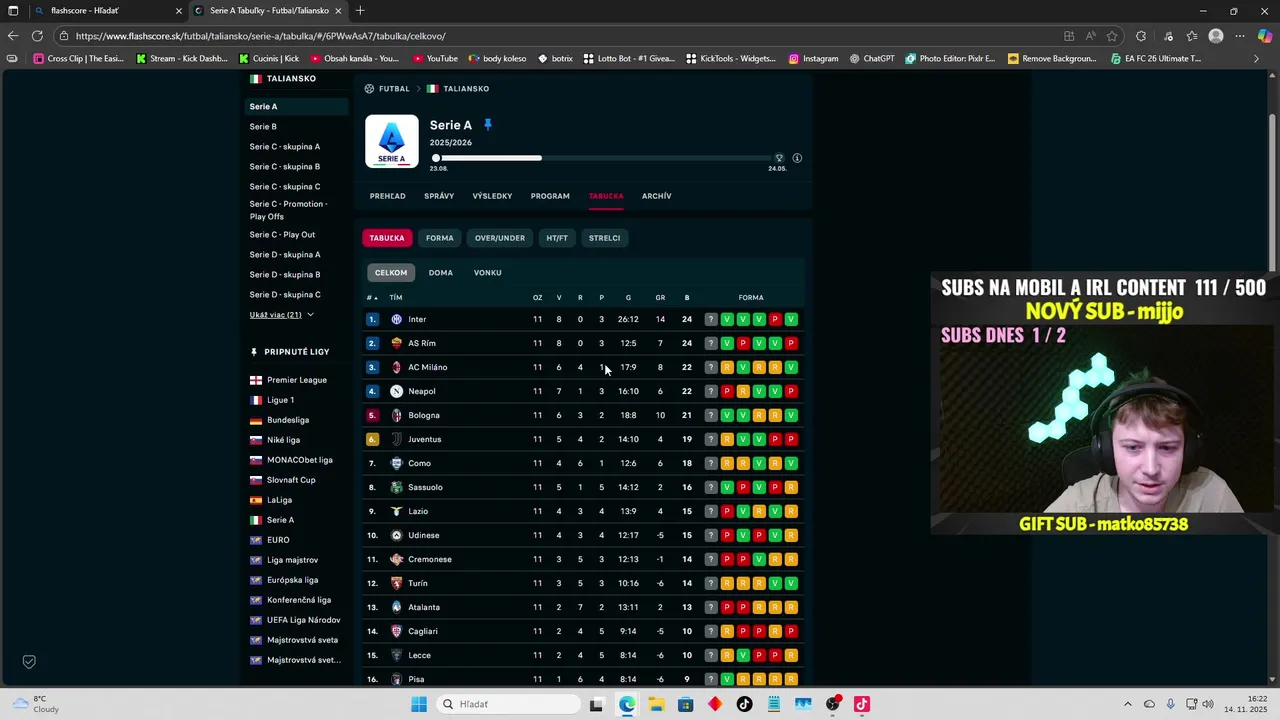Select the FORMA table view
Image resolution: width=1280 pixels, height=720 pixels.
click(x=439, y=238)
